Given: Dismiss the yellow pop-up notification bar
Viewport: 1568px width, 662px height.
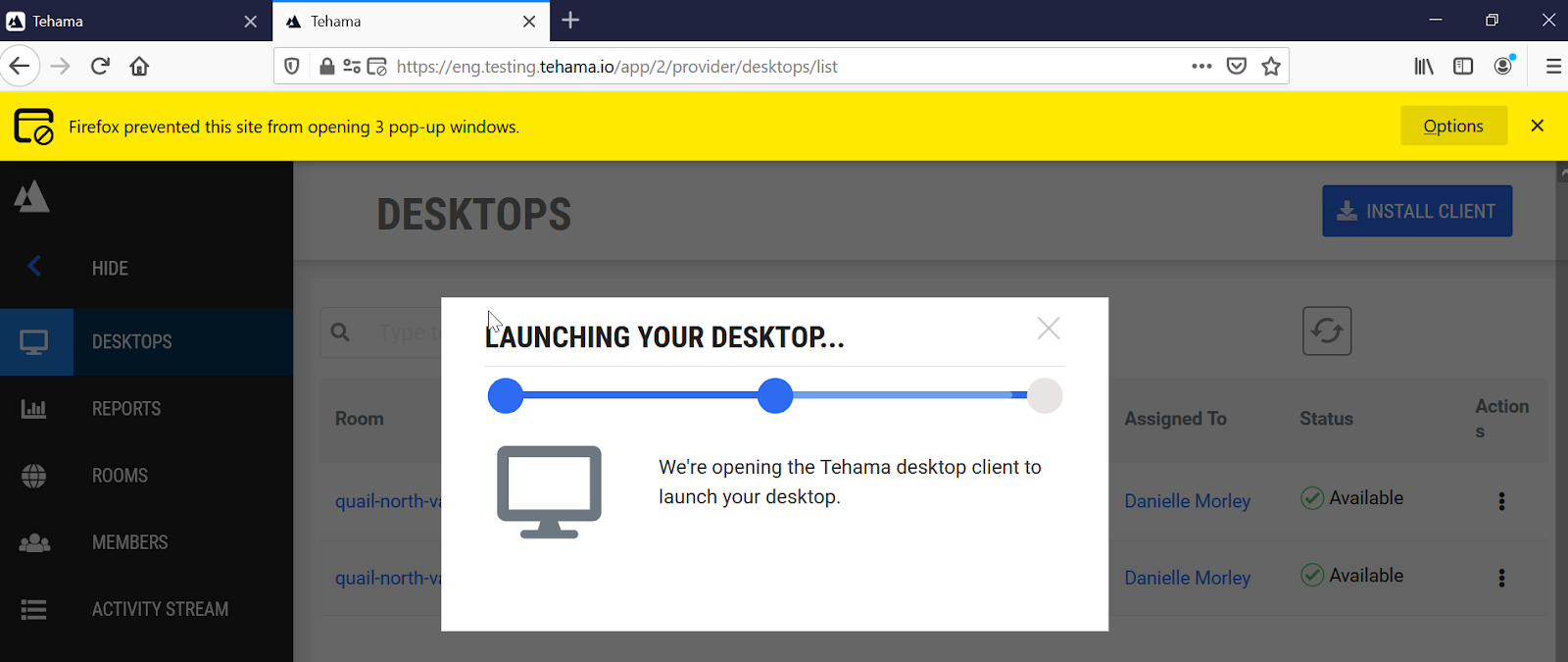Looking at the screenshot, I should pyautogui.click(x=1538, y=126).
